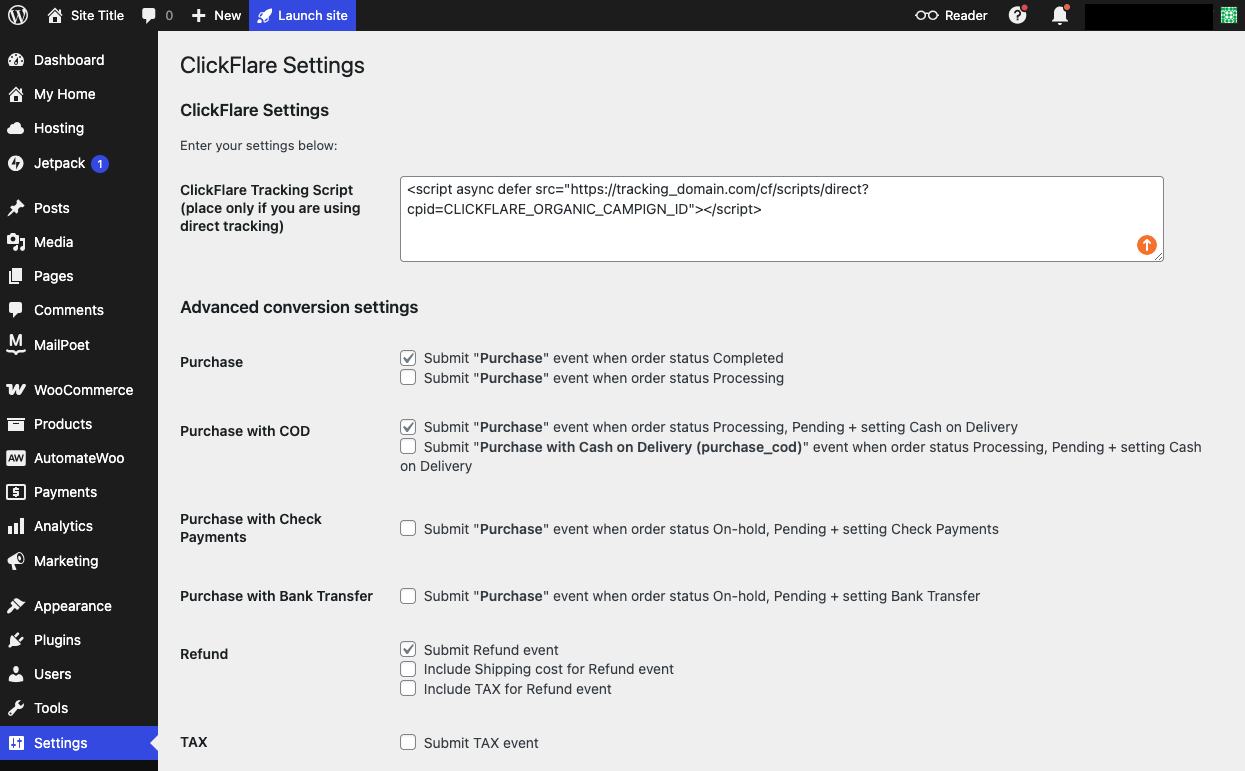Enable Purchase event for Bank Transfer

click(x=408, y=596)
